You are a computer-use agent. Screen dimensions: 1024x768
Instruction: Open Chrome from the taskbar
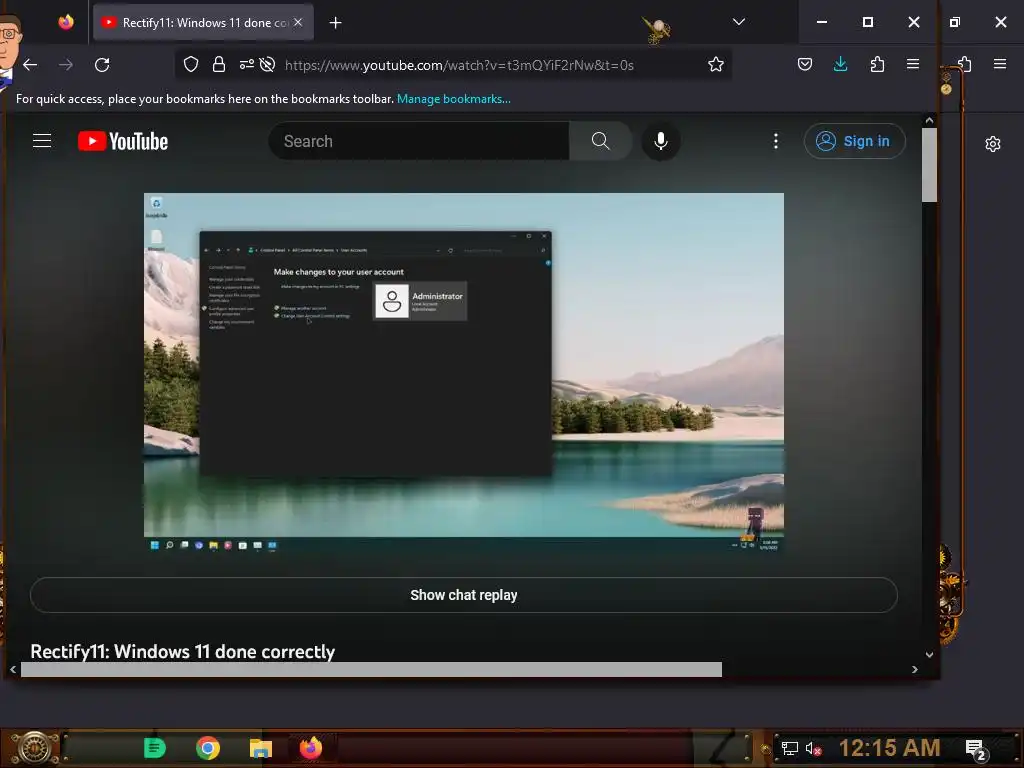click(x=208, y=748)
